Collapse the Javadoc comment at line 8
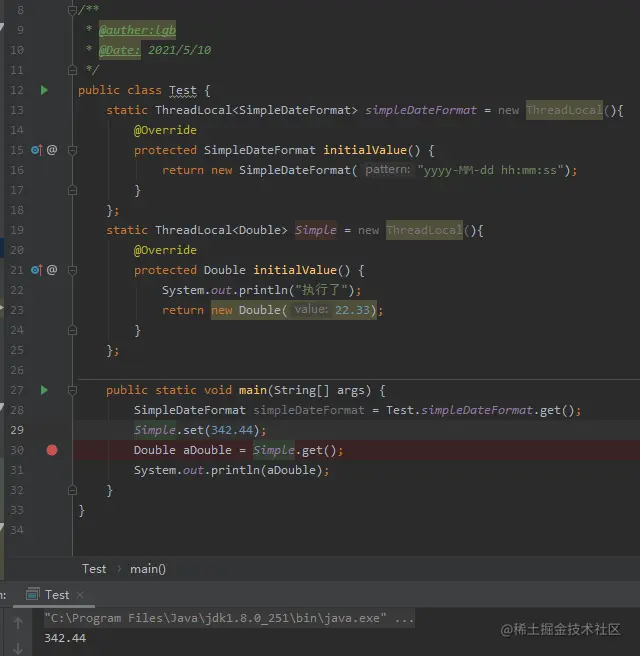Image resolution: width=640 pixels, height=656 pixels. pyautogui.click(x=72, y=10)
